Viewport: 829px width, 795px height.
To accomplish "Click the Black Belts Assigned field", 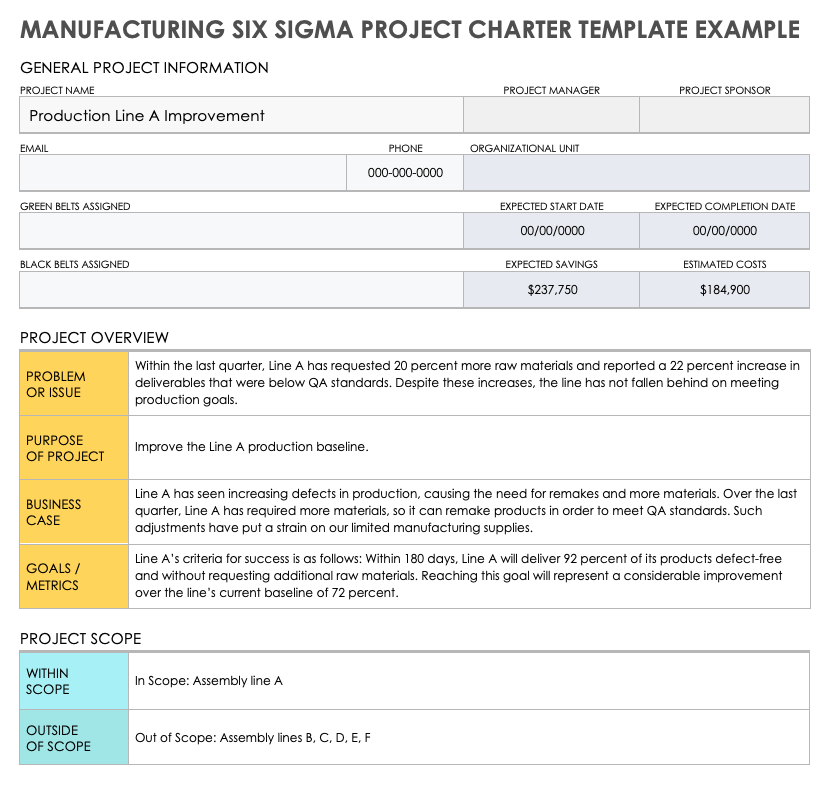I will tap(240, 290).
